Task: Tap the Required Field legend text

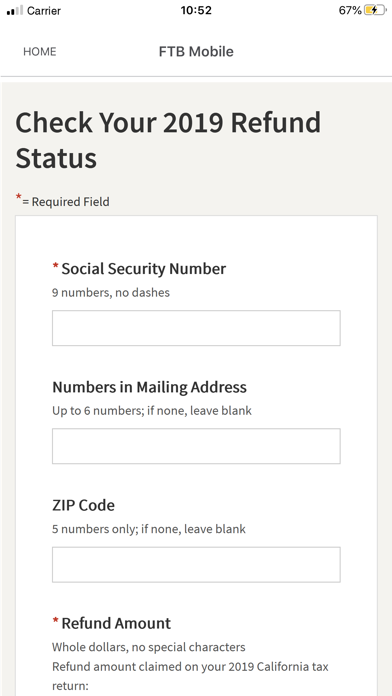Action: 66,202
